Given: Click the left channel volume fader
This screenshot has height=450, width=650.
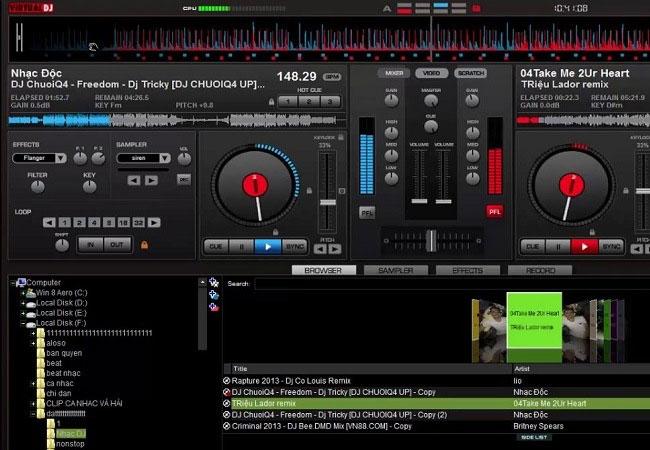Looking at the screenshot, I should pyautogui.click(x=419, y=201).
